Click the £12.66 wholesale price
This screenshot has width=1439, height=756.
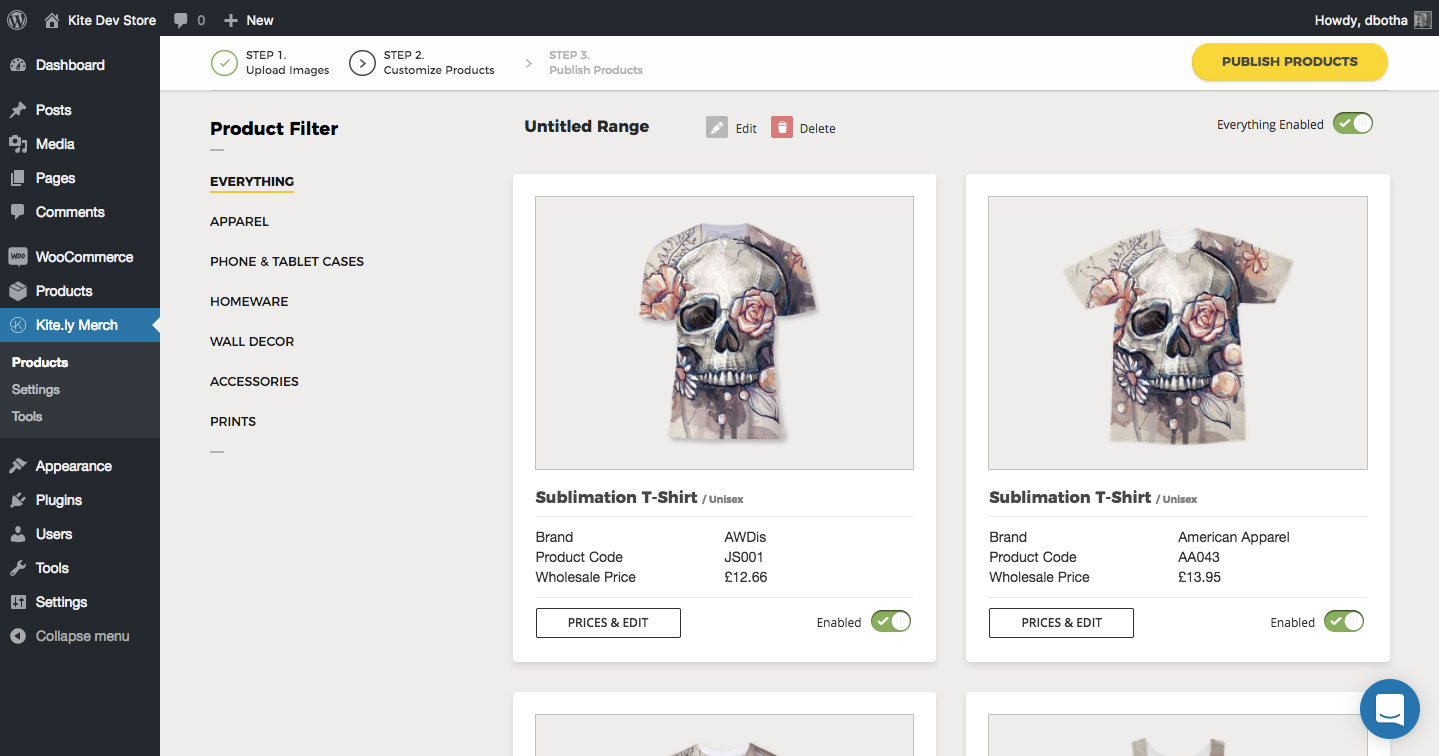[x=746, y=577]
